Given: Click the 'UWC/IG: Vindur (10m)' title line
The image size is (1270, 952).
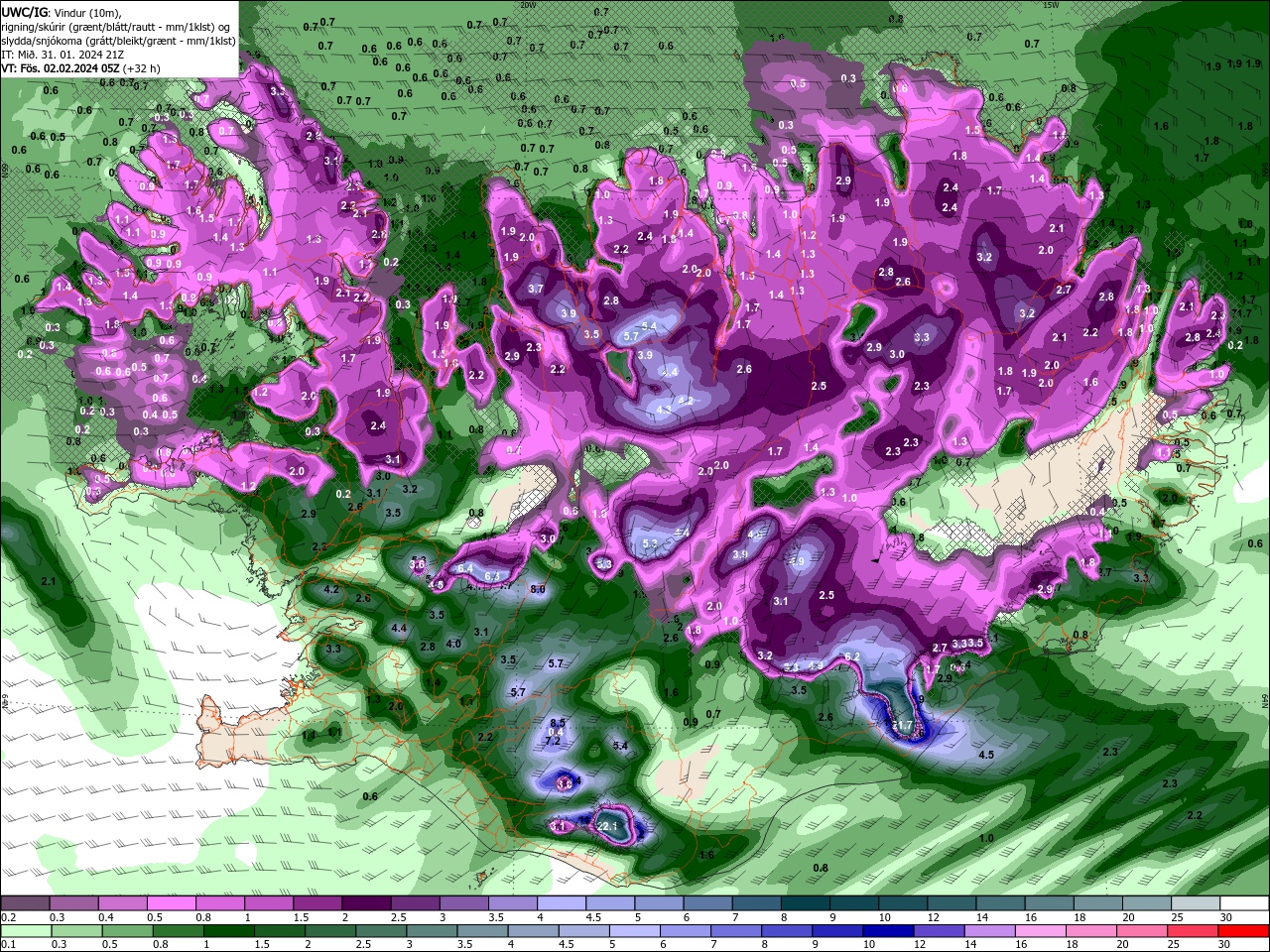Looking at the screenshot, I should coord(62,12).
